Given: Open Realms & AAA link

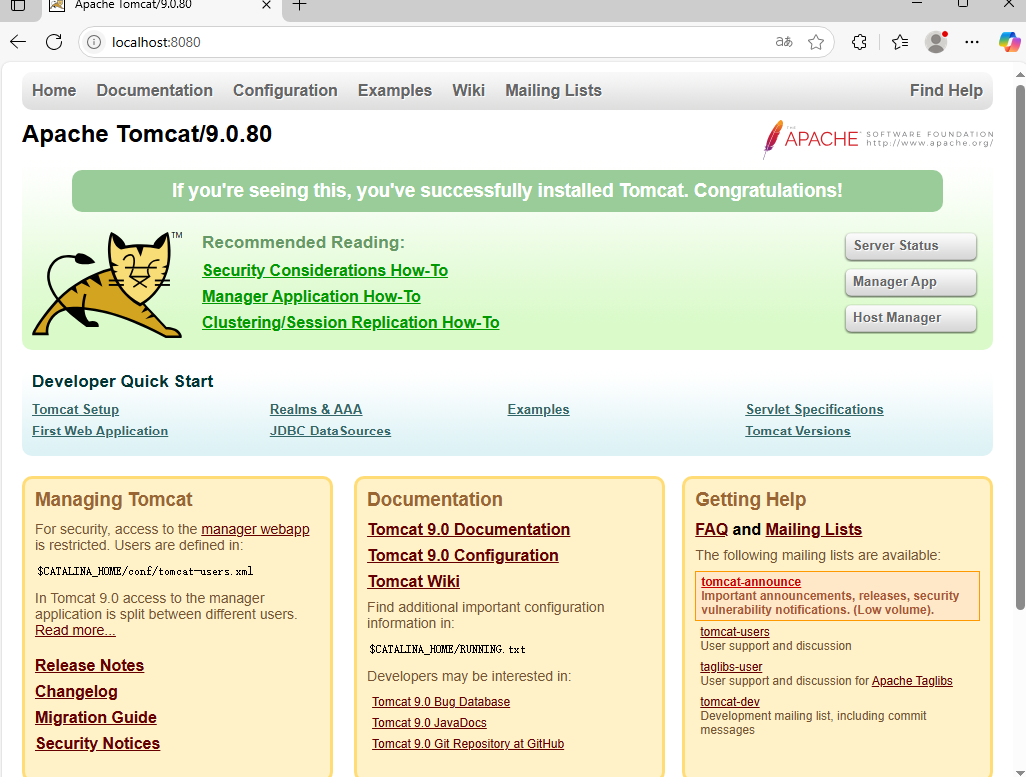Looking at the screenshot, I should (316, 410).
